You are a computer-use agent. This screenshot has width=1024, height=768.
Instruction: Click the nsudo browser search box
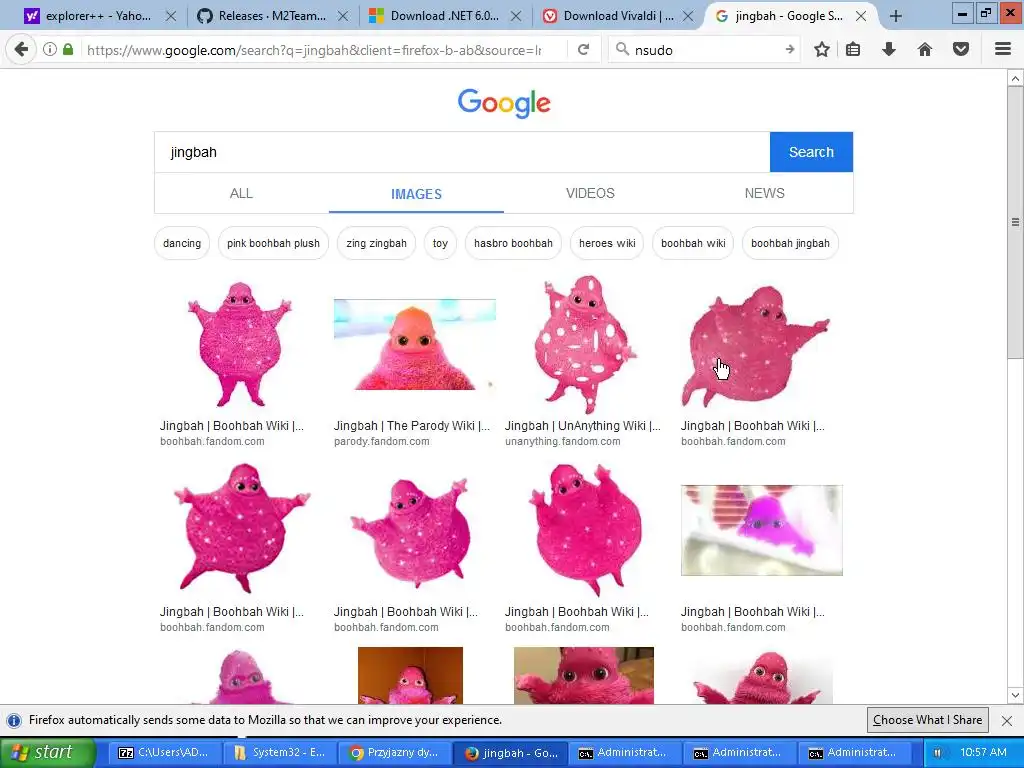pos(705,50)
